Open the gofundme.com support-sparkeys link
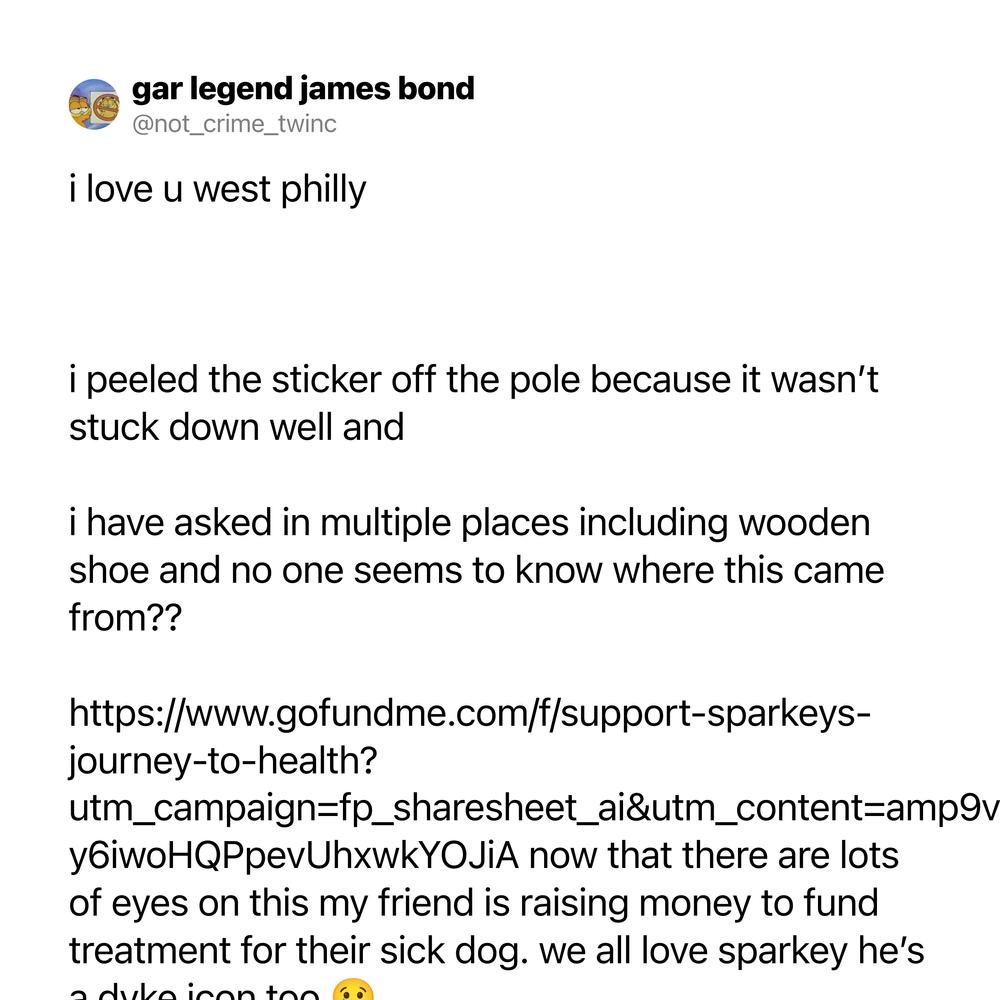The image size is (1000, 1000). point(470,713)
